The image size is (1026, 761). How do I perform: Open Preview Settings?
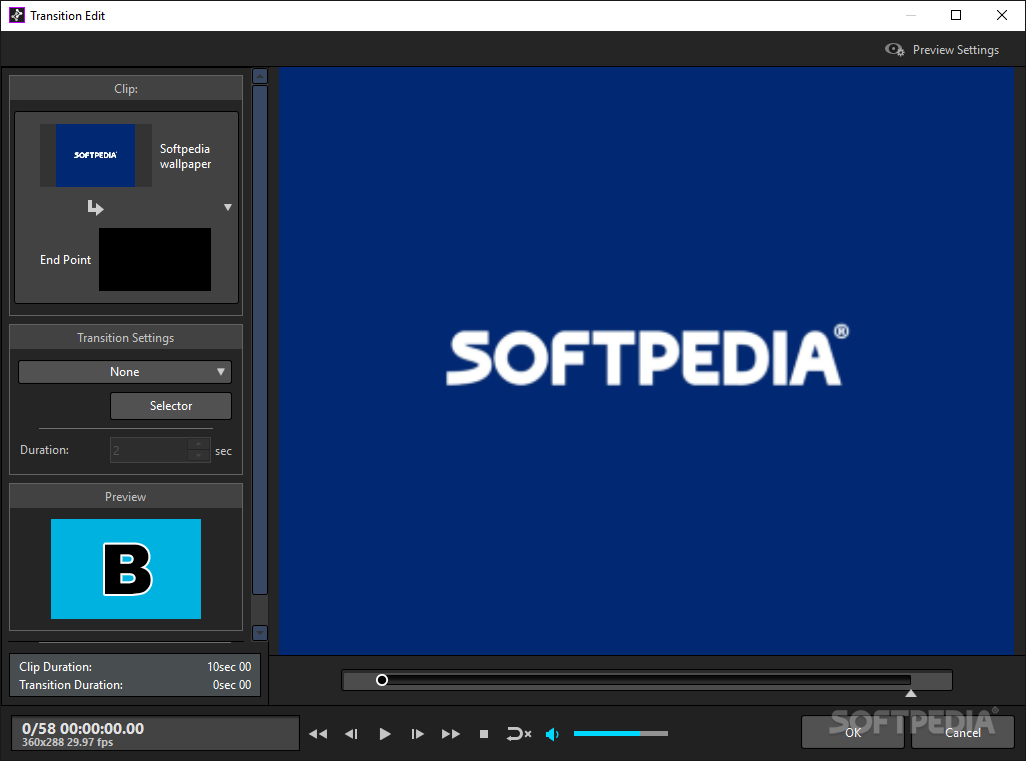coord(942,50)
